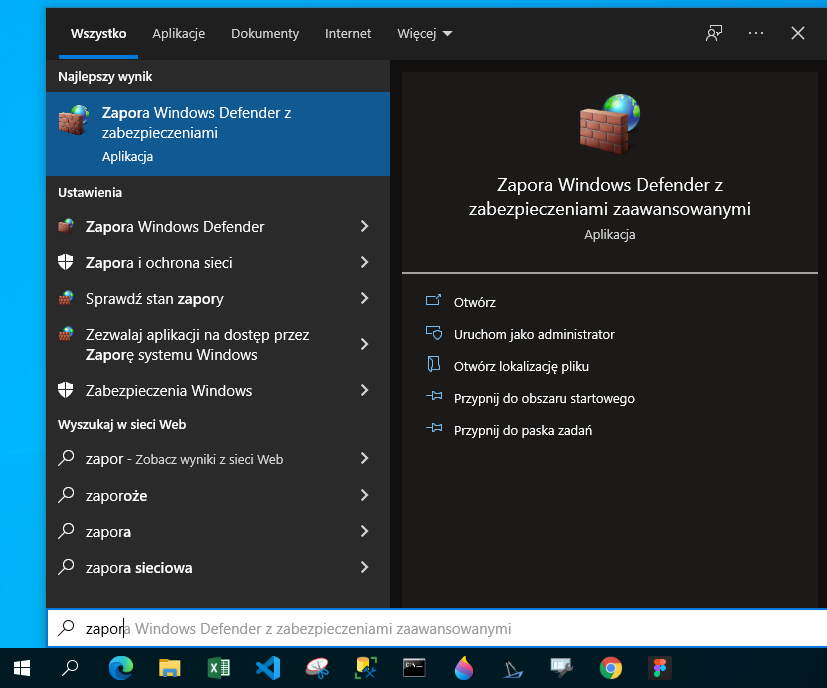Open Zapora i ochrona sieci result
The width and height of the screenshot is (827, 688).
[x=218, y=262]
